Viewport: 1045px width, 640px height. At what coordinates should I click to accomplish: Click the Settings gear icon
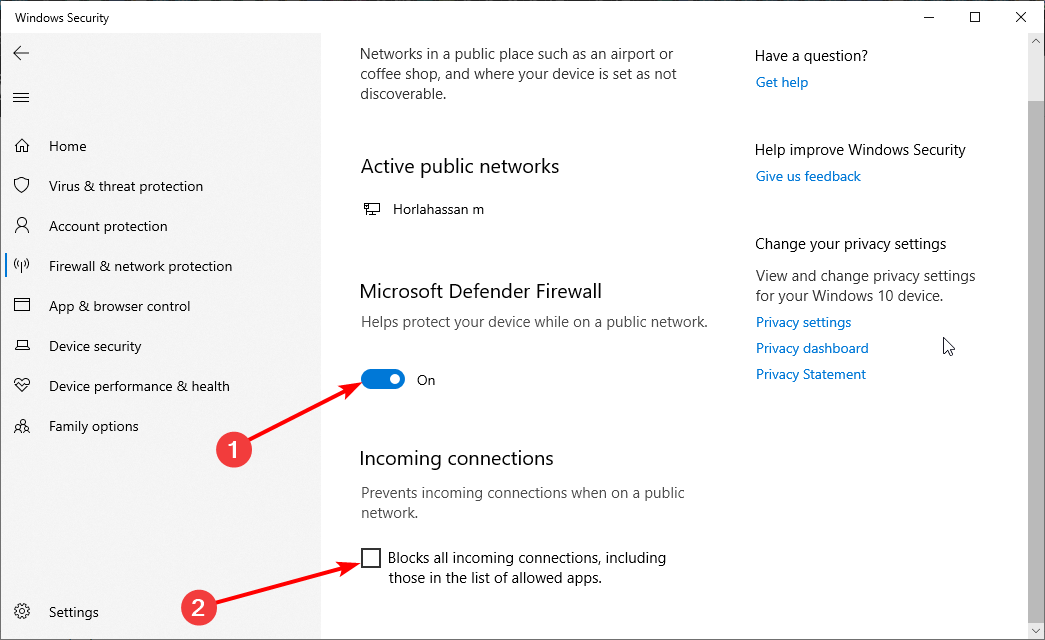click(22, 611)
